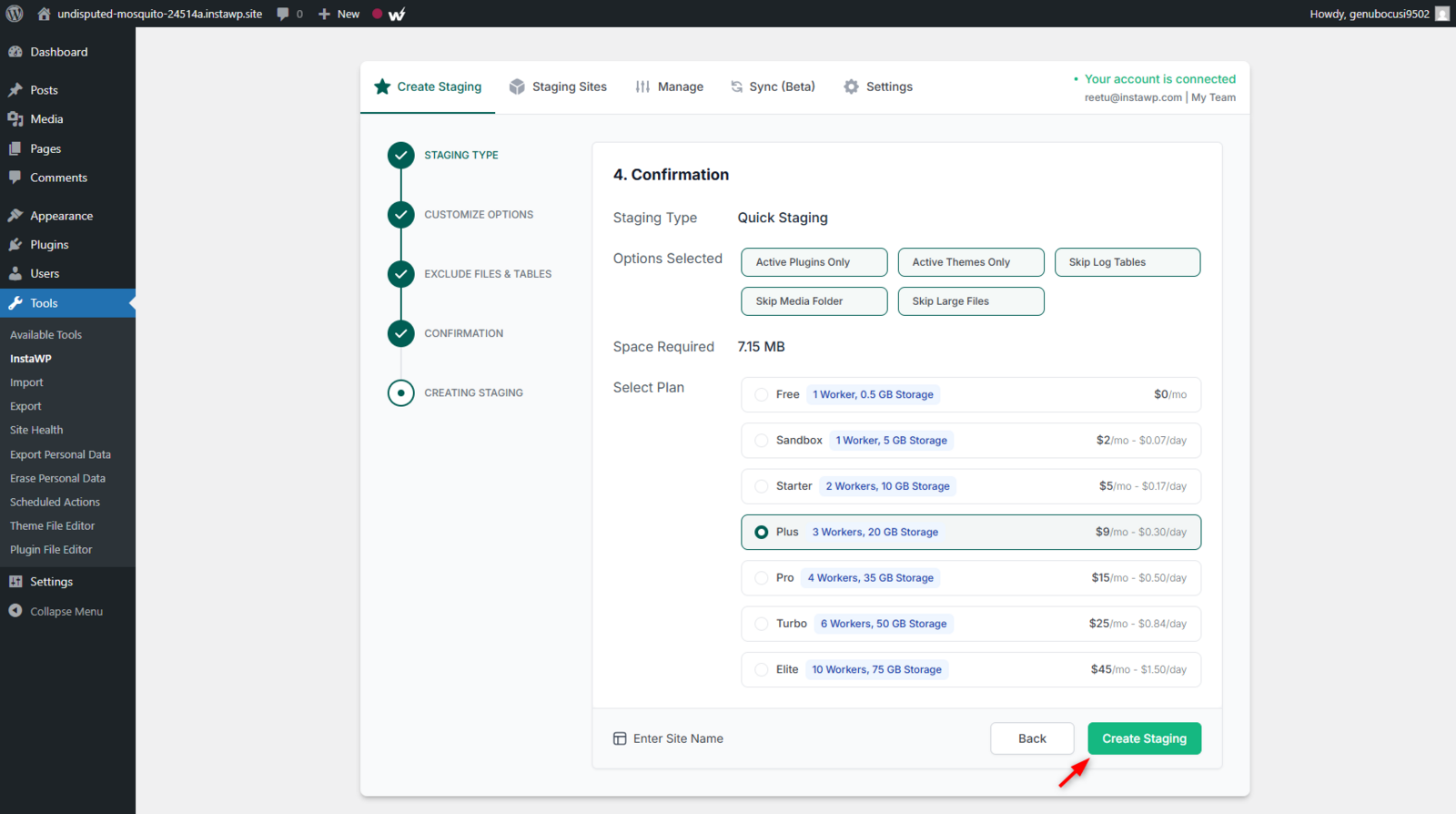
Task: Select the Pro plan radio button
Action: tap(762, 578)
